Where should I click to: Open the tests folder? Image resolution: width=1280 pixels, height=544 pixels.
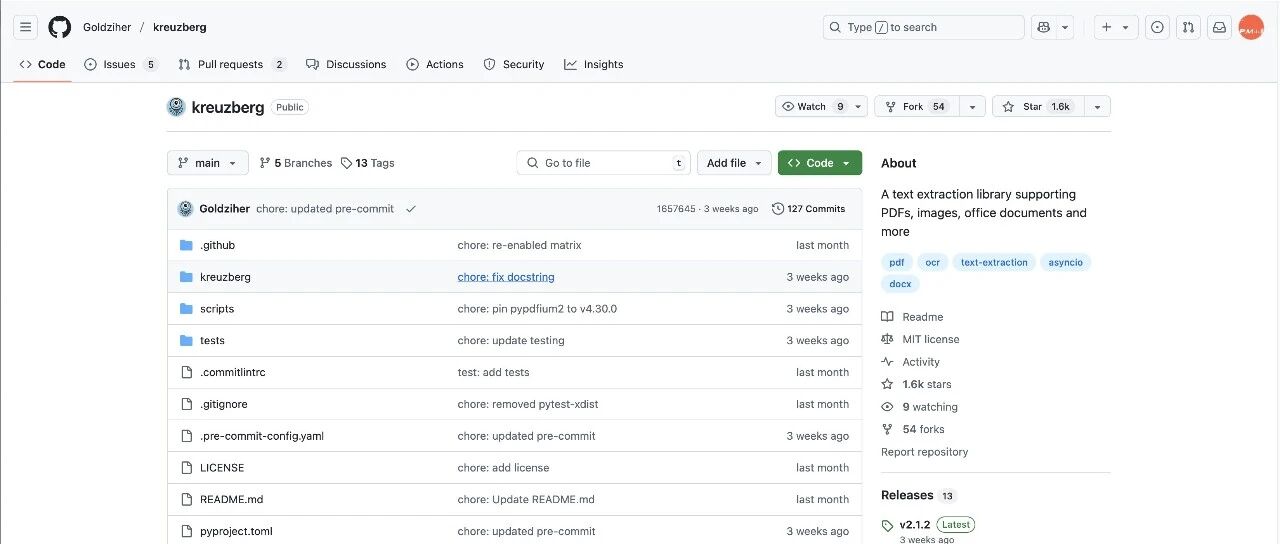coord(212,340)
